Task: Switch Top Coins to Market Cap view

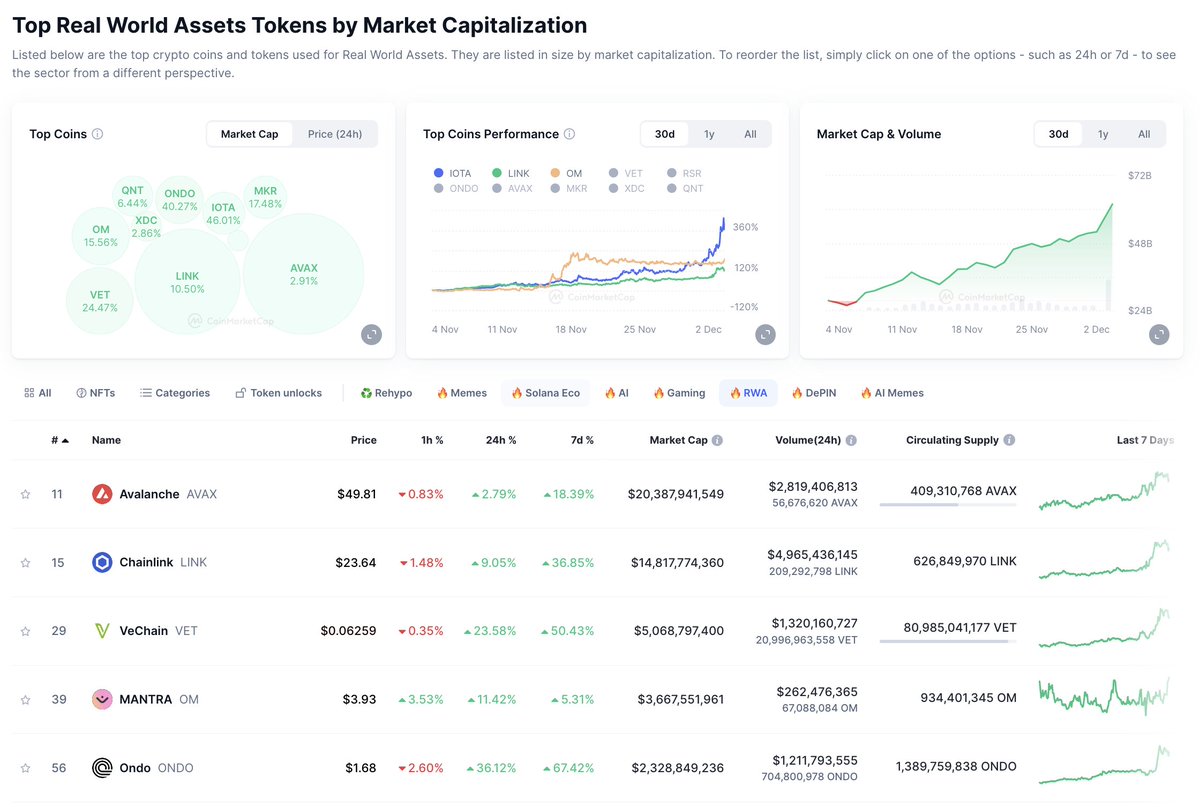Action: [250, 134]
